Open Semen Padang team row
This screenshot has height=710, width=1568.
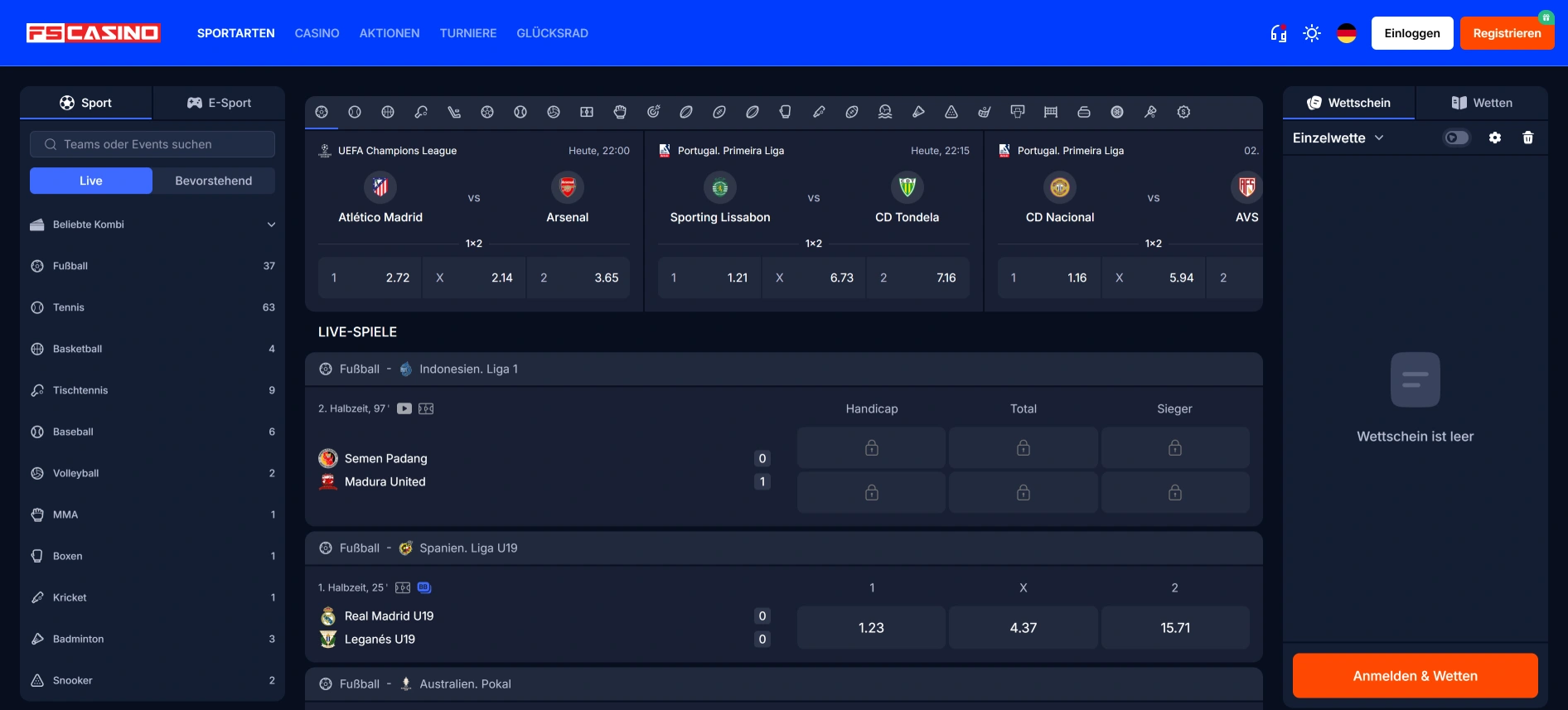click(x=545, y=458)
